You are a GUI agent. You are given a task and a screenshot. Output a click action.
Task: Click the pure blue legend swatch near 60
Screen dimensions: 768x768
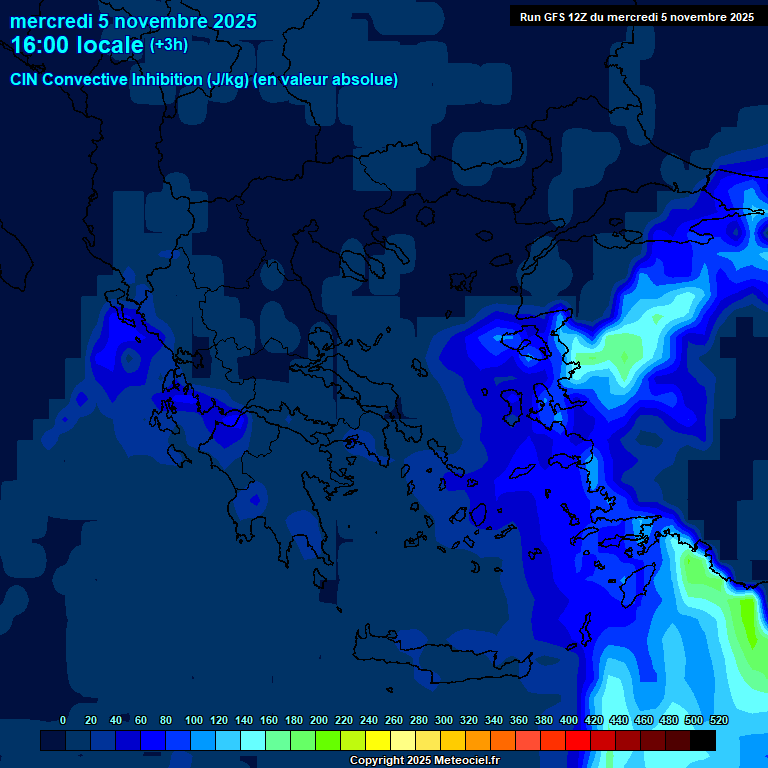click(x=152, y=740)
